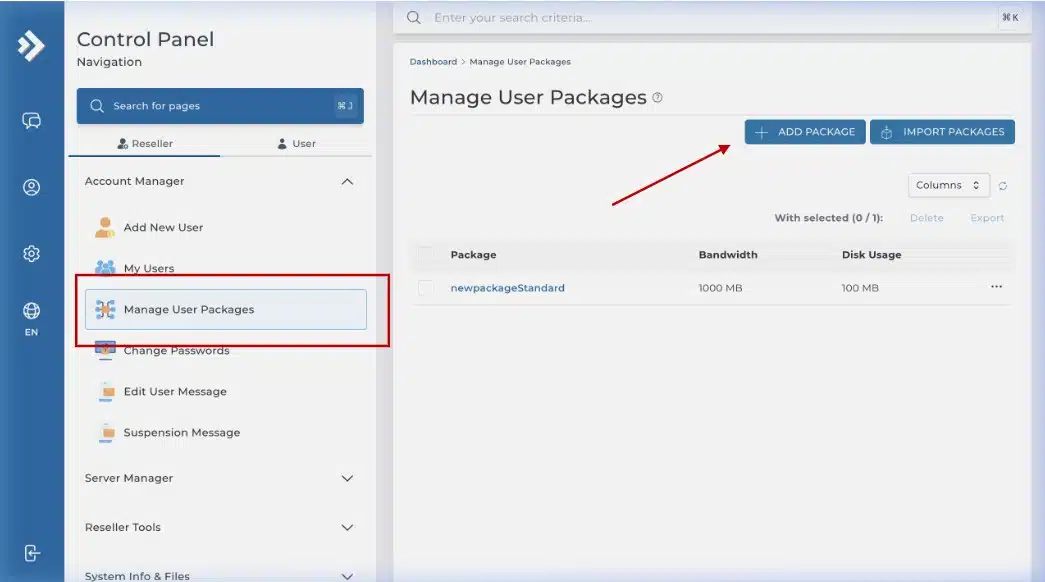Click the IMPORT PACKAGES button

click(x=942, y=132)
